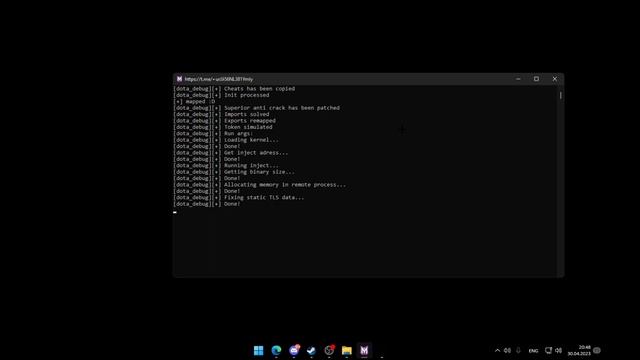Screen dimensions: 640x360
Task: Select the purple M console app taskbar icon
Action: [x=364, y=350]
